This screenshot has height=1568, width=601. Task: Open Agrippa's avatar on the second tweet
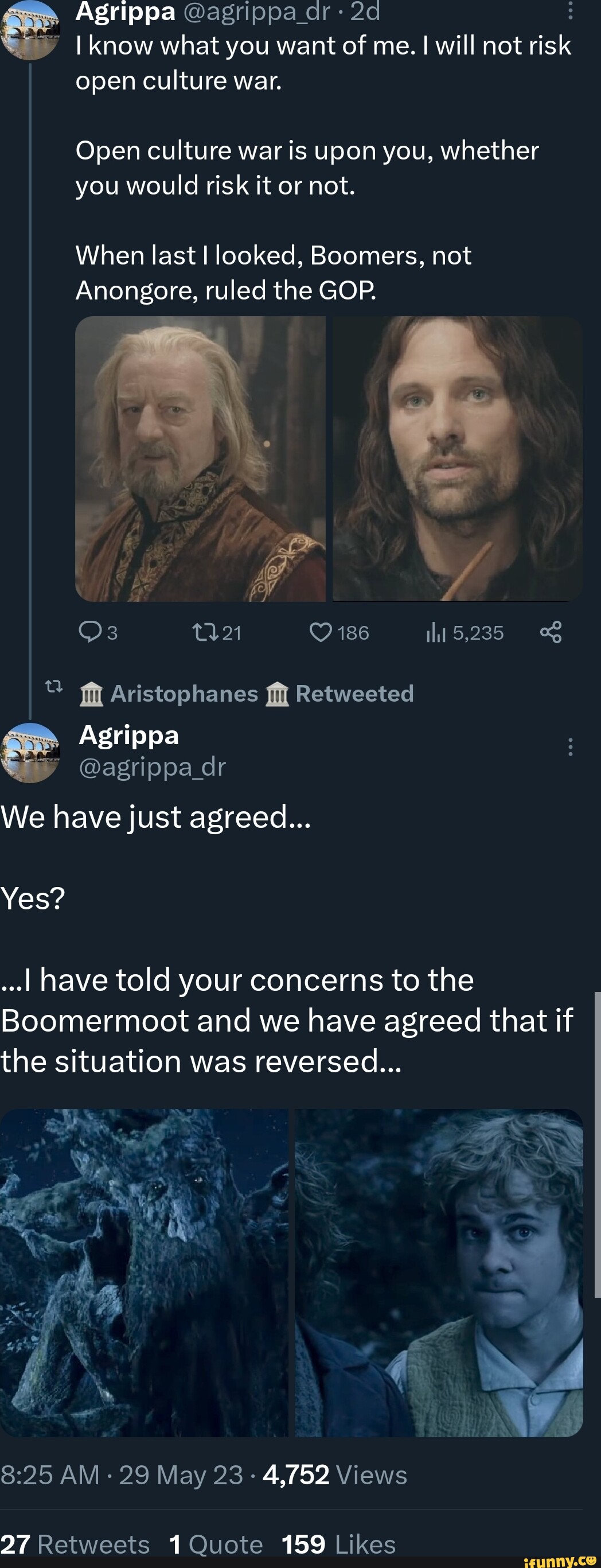pos(30,753)
